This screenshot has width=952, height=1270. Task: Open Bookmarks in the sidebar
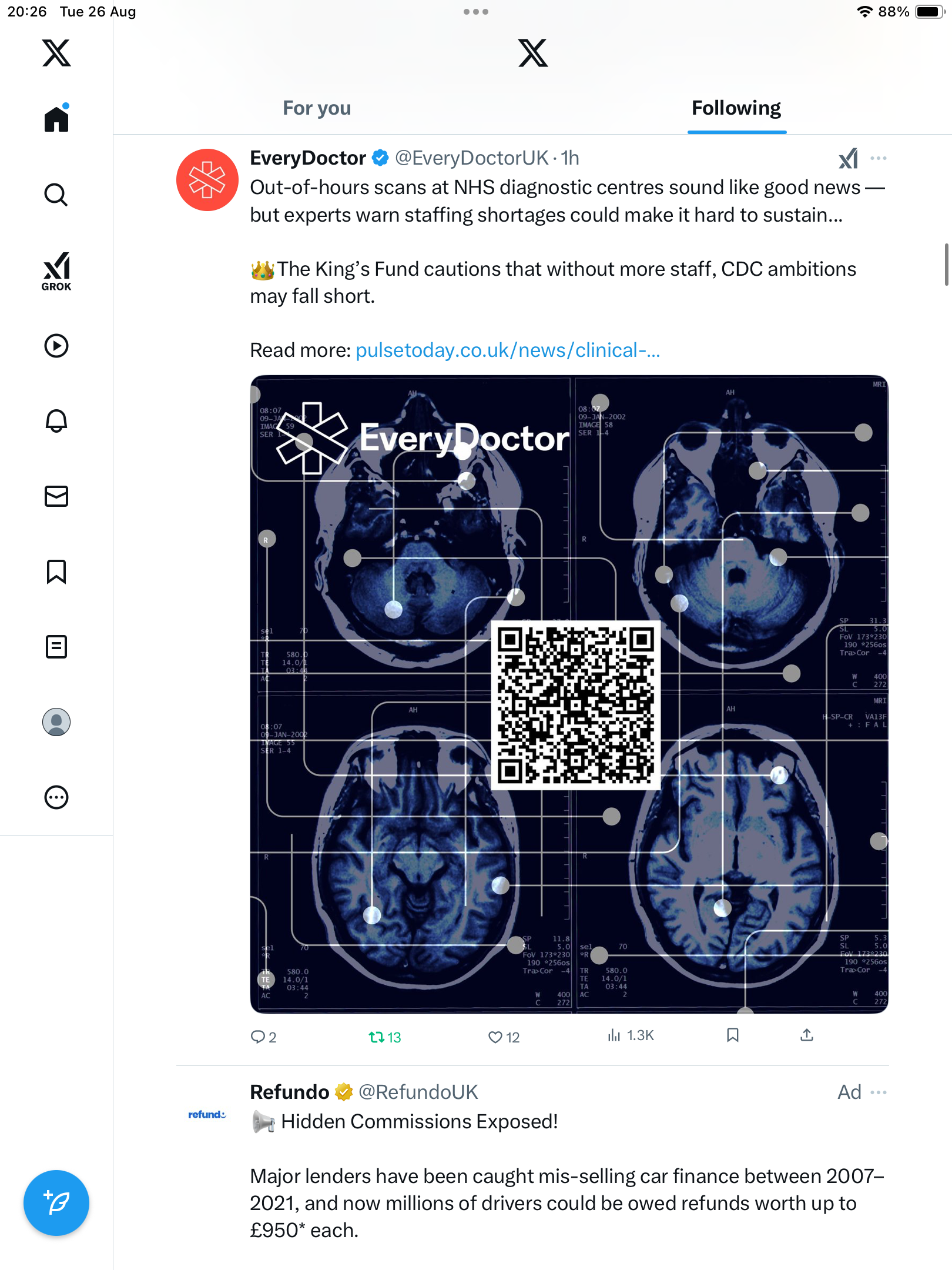click(56, 571)
